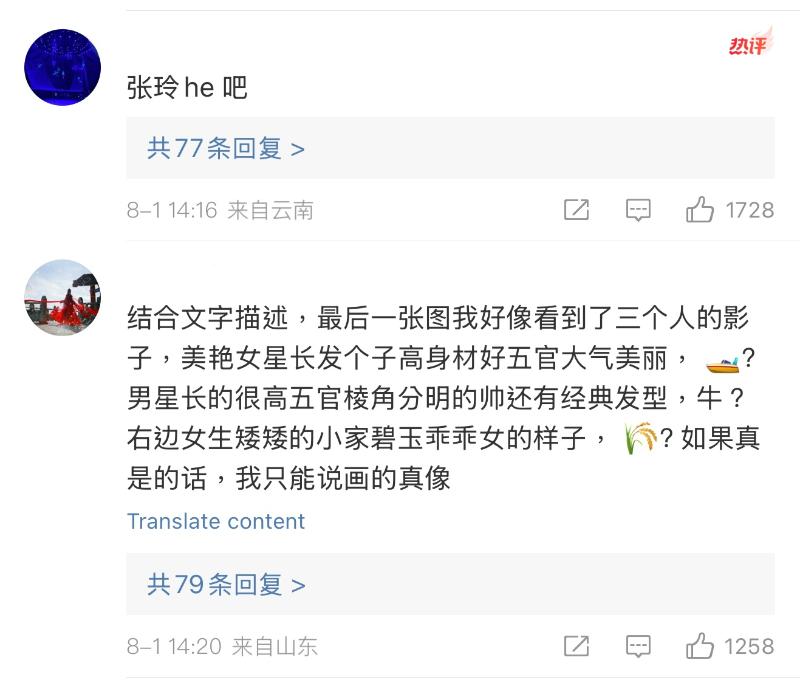Click the Translate content link

[216, 522]
